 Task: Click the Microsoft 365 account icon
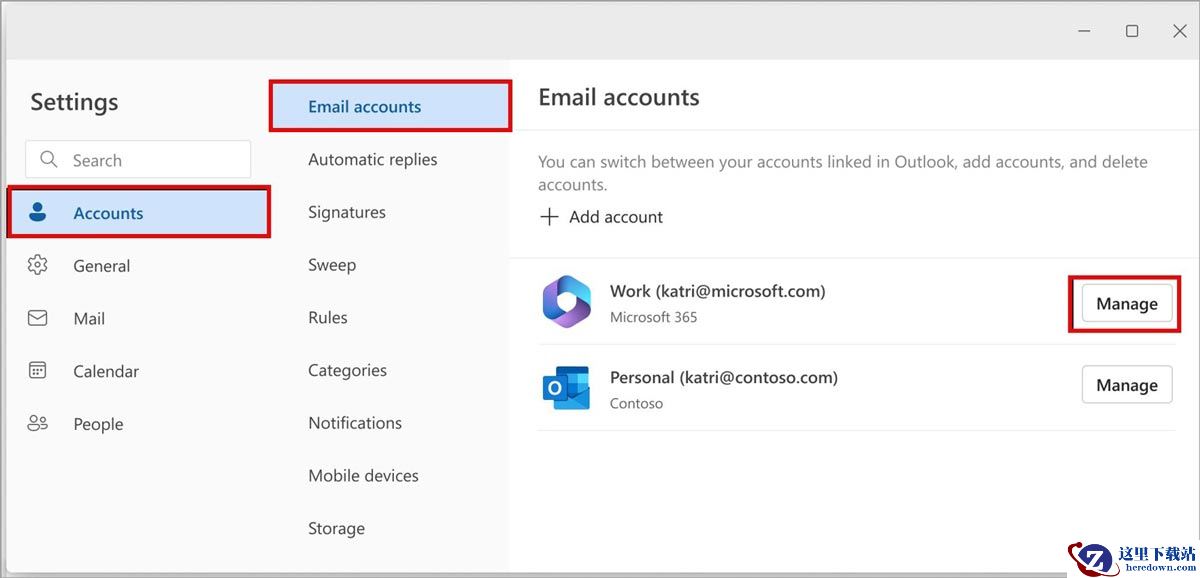pos(566,302)
